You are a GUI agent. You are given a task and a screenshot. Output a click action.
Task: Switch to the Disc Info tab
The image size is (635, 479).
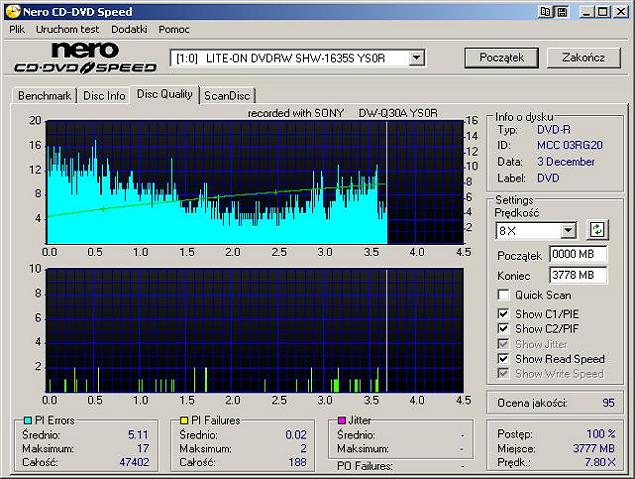pyautogui.click(x=104, y=96)
